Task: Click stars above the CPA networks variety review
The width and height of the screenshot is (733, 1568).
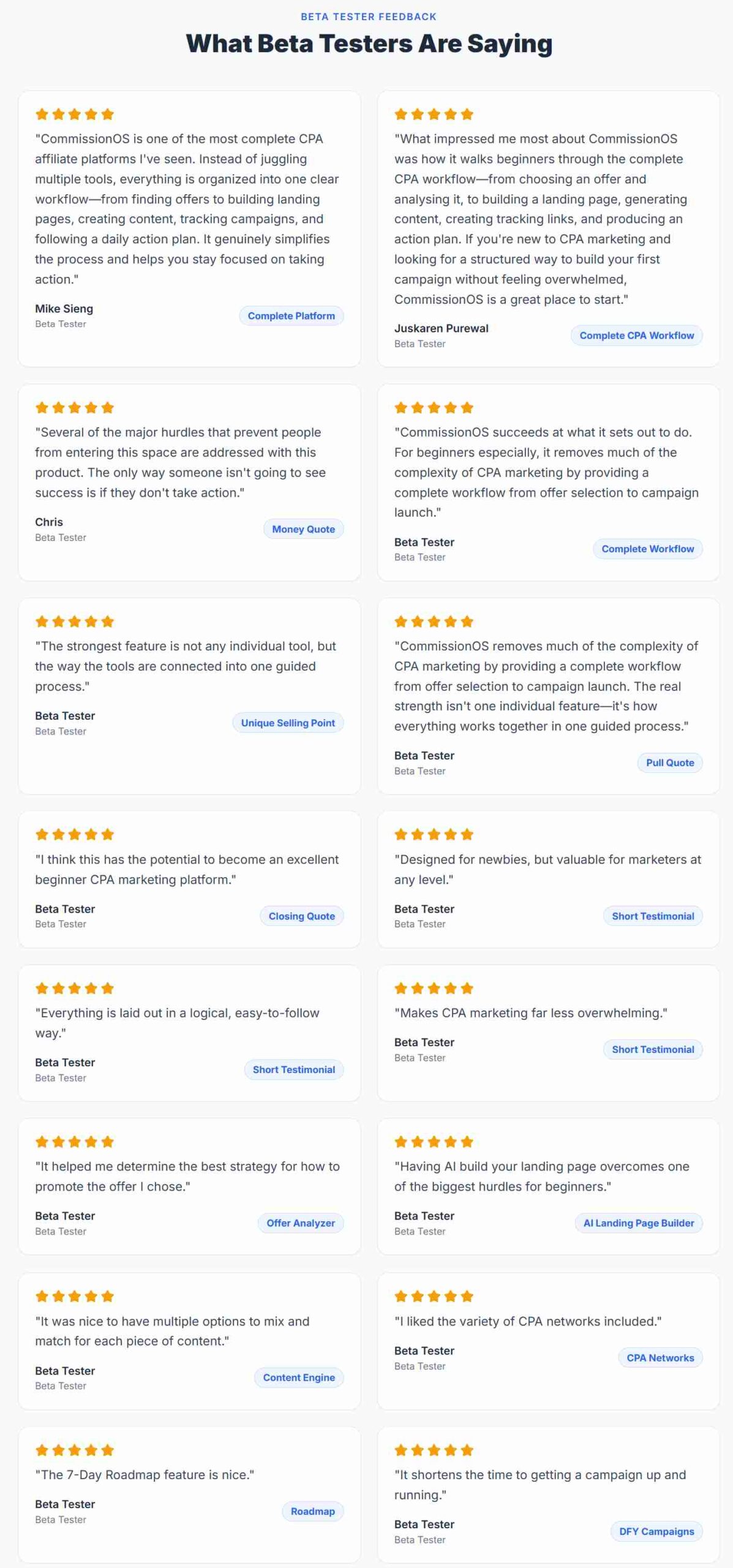Action: [x=434, y=1296]
